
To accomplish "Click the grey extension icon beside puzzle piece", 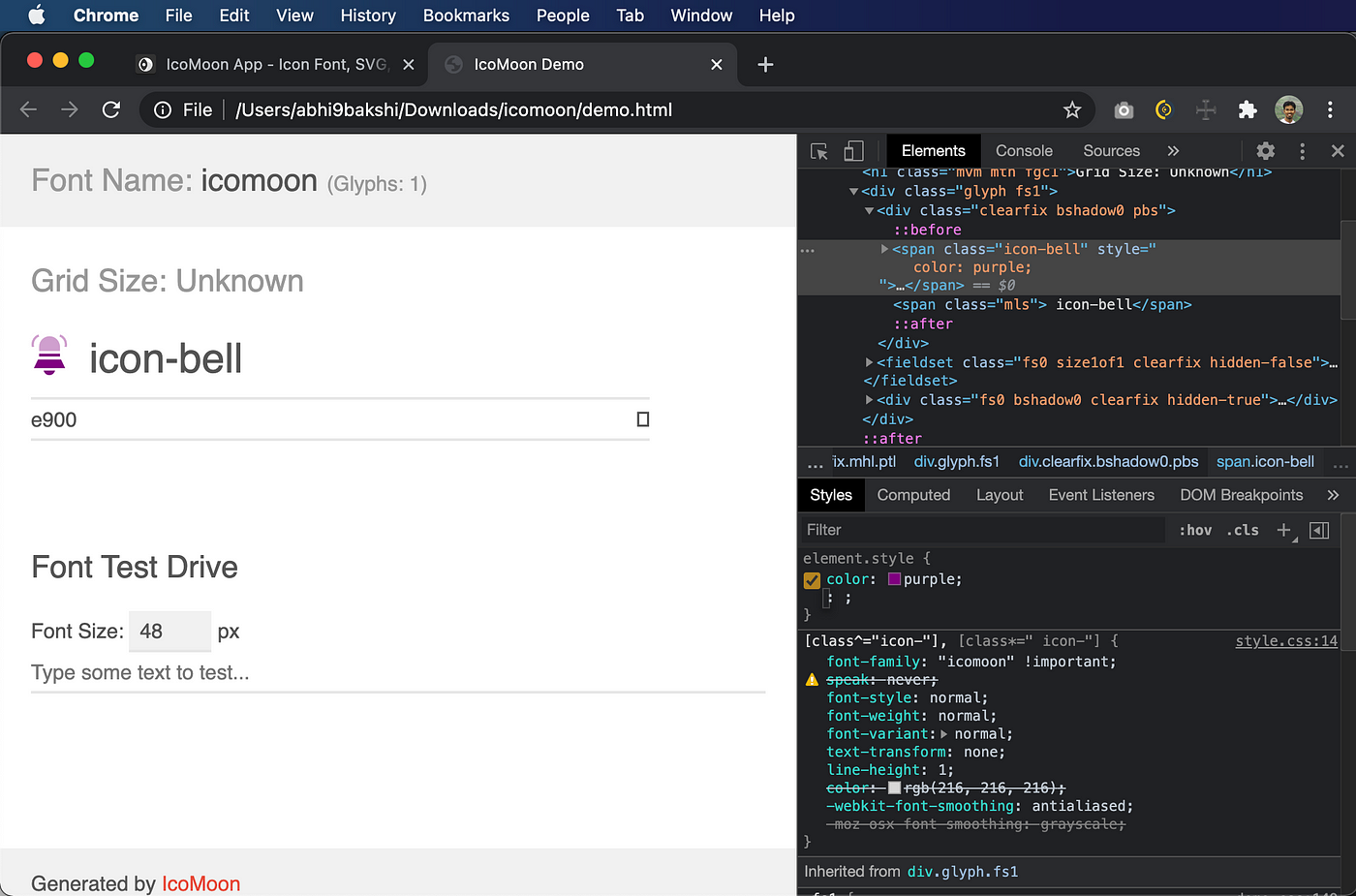I will pyautogui.click(x=1206, y=110).
